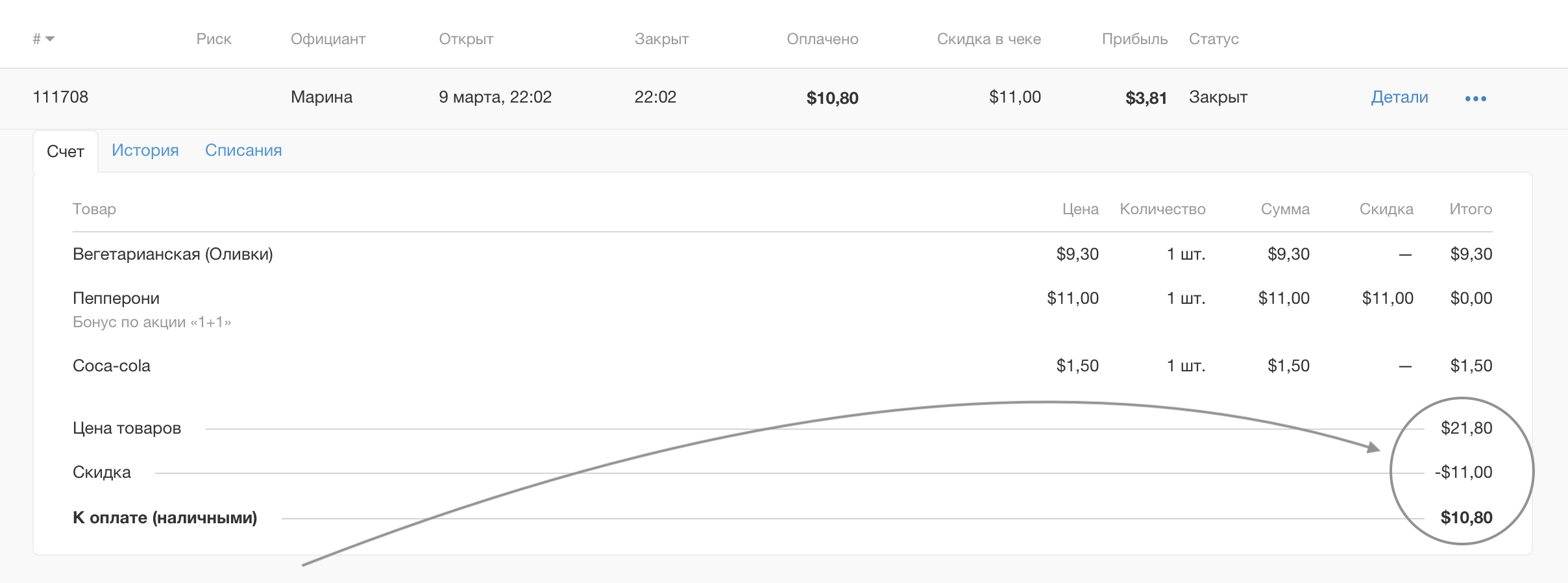The width and height of the screenshot is (1568, 583).
Task: Click the Пепперони item row
Action: pos(116,298)
